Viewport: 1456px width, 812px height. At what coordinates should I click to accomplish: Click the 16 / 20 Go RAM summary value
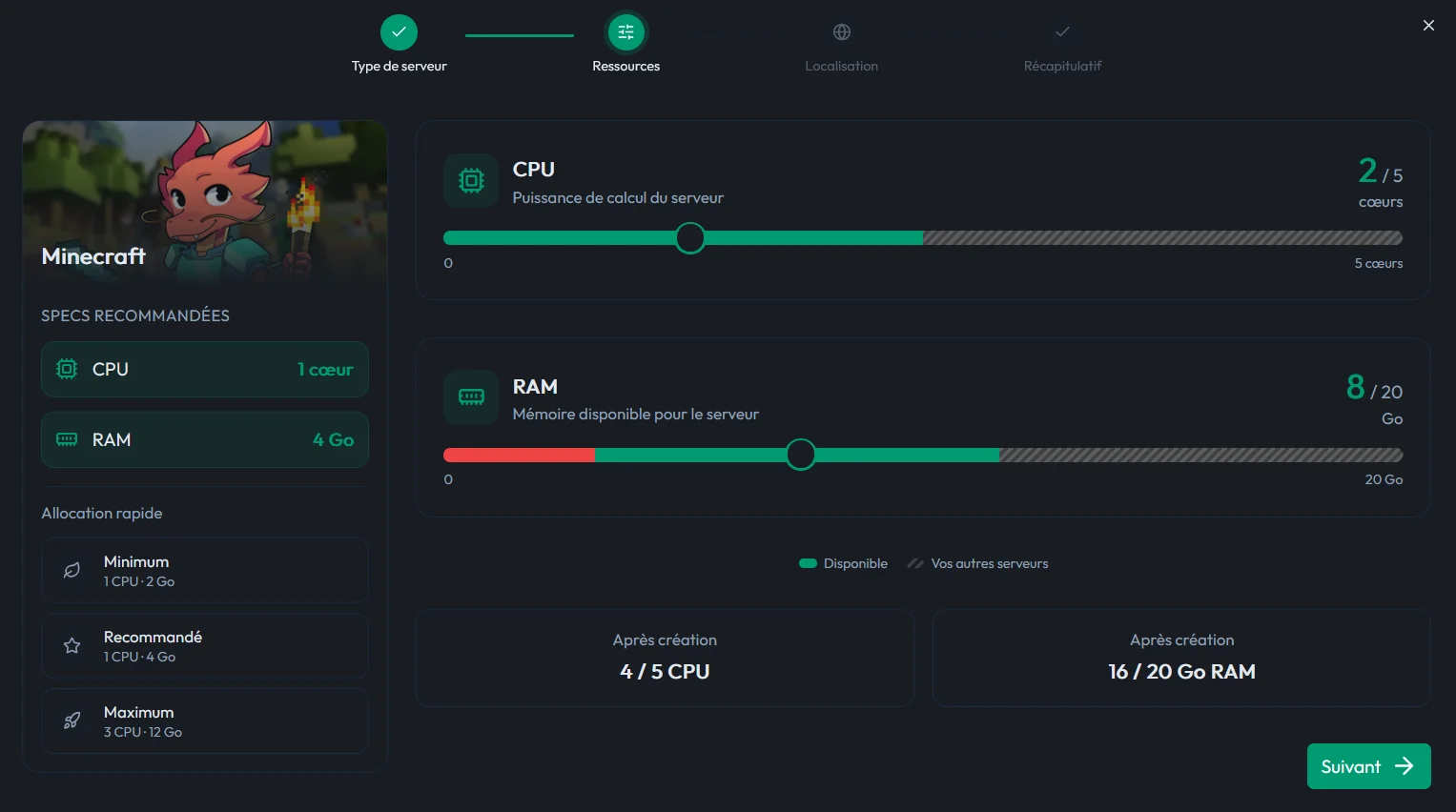click(x=1181, y=671)
